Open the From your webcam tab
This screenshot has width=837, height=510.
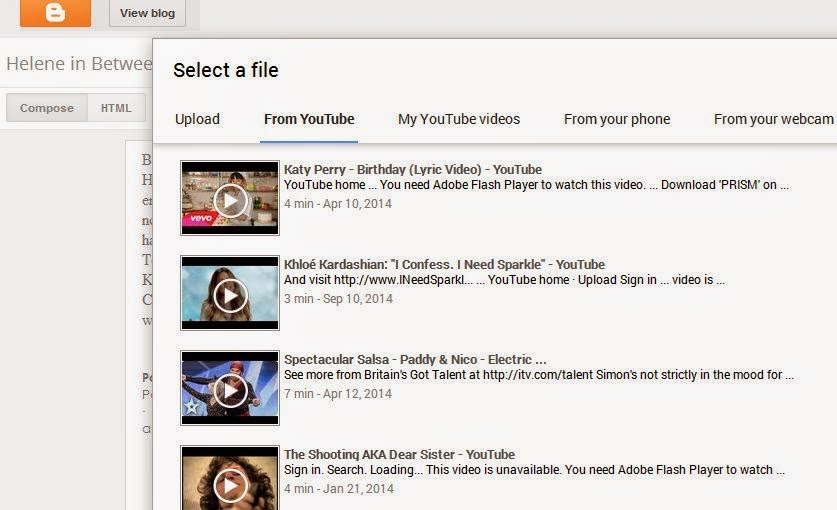[773, 119]
